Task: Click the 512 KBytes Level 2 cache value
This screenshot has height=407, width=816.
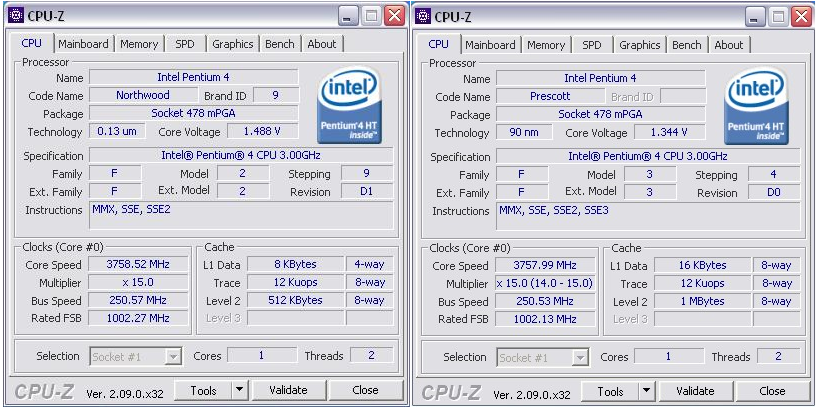Action: tap(295, 300)
